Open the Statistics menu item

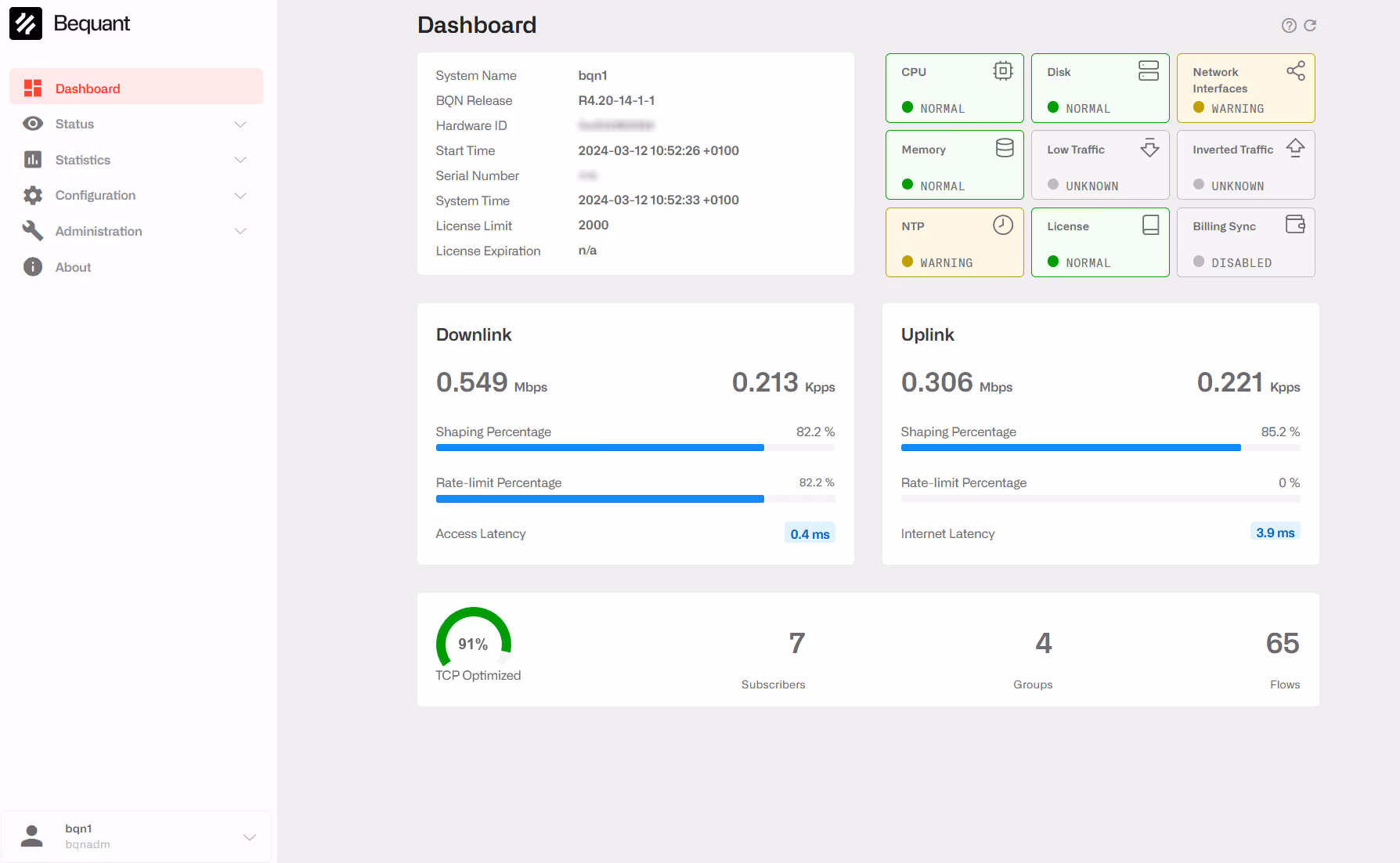pyautogui.click(x=136, y=160)
